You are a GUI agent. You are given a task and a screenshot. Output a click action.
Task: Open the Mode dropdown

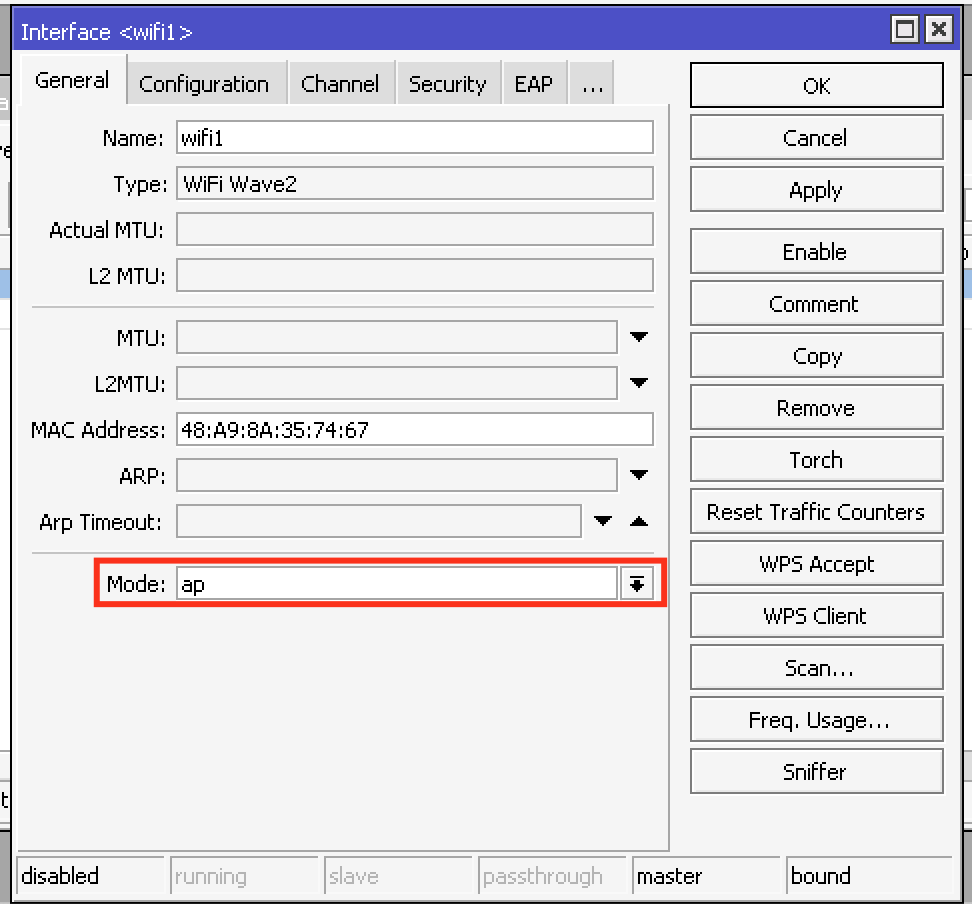coord(637,583)
